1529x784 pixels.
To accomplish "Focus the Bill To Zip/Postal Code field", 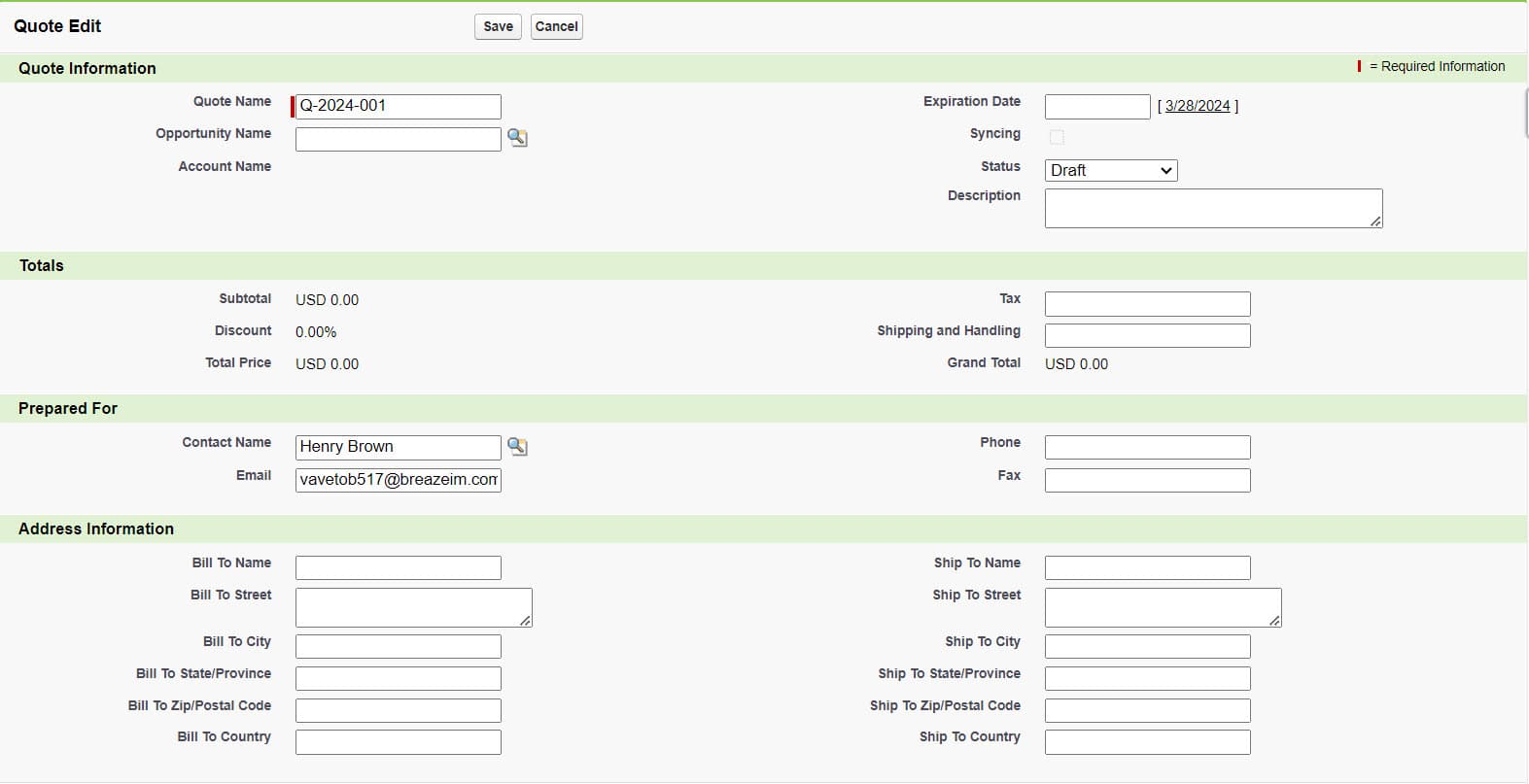I will click(399, 710).
